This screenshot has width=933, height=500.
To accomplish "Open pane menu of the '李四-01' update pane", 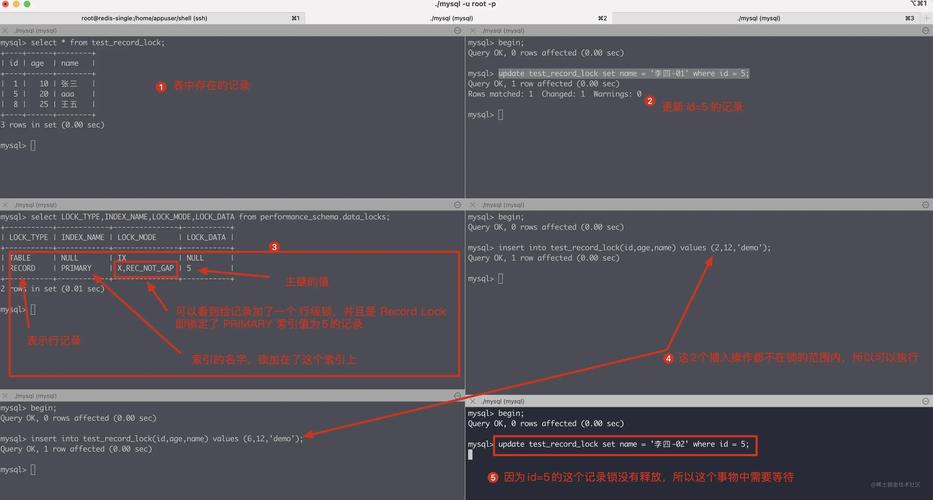I will (x=925, y=30).
